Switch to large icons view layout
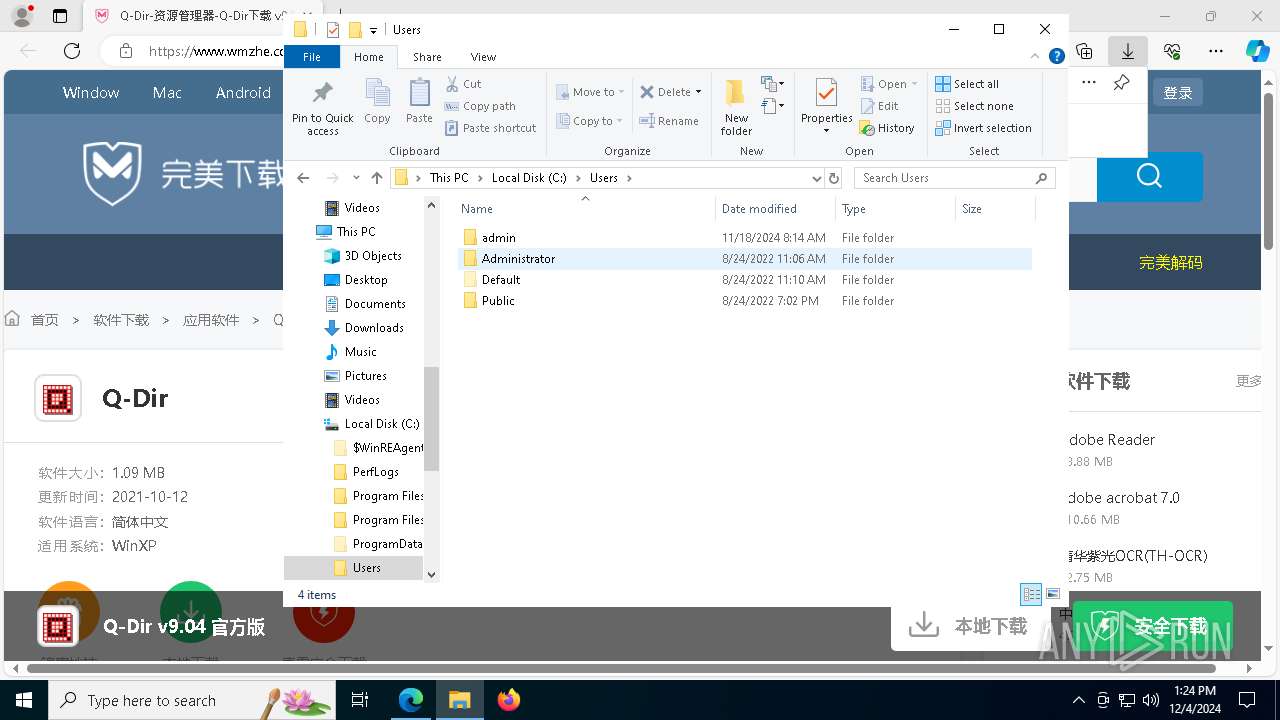The image size is (1280, 720). pyautogui.click(x=1053, y=594)
